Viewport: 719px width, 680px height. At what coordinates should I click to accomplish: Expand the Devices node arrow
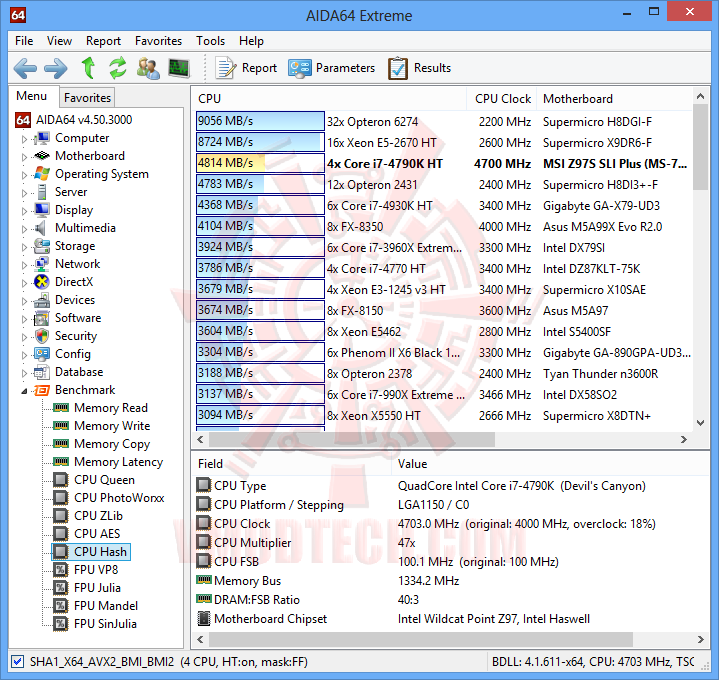[24, 301]
